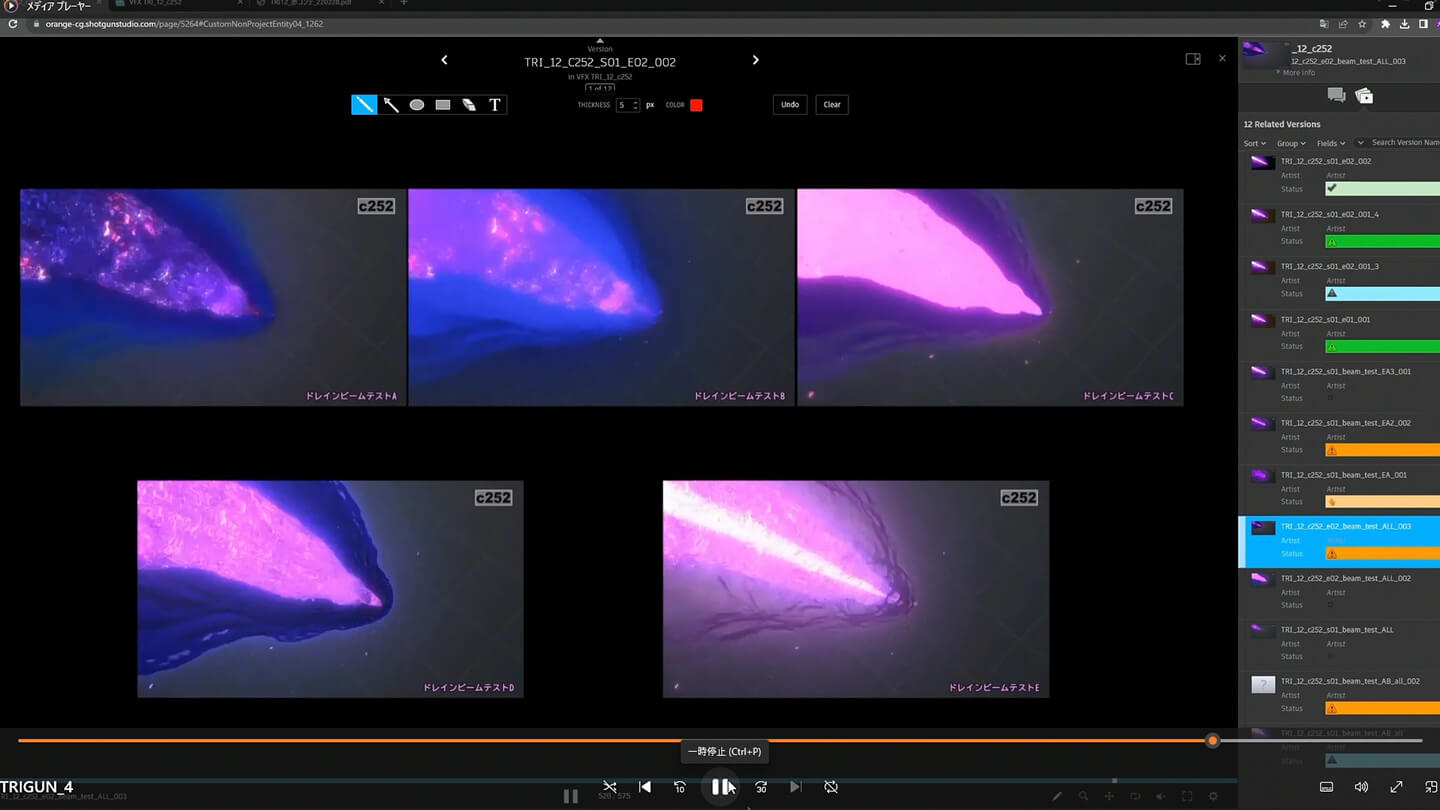Select the text annotation tool
The image size is (1440, 810).
[495, 104]
